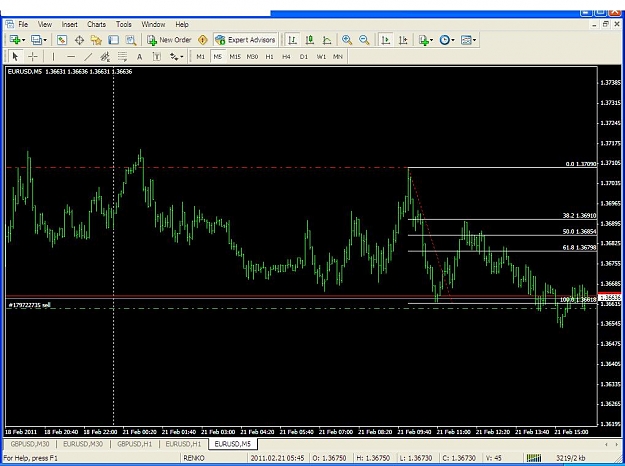Switch to the W1 timeframe
The width and height of the screenshot is (625, 466).
click(321, 57)
